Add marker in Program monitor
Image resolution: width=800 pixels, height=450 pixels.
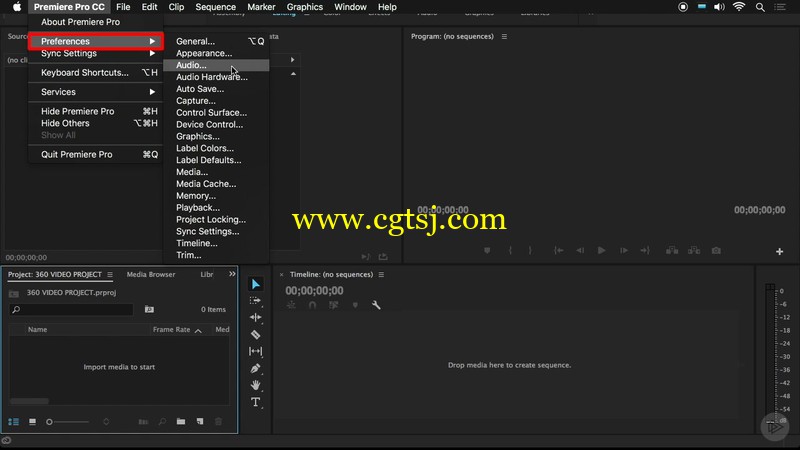coord(487,251)
